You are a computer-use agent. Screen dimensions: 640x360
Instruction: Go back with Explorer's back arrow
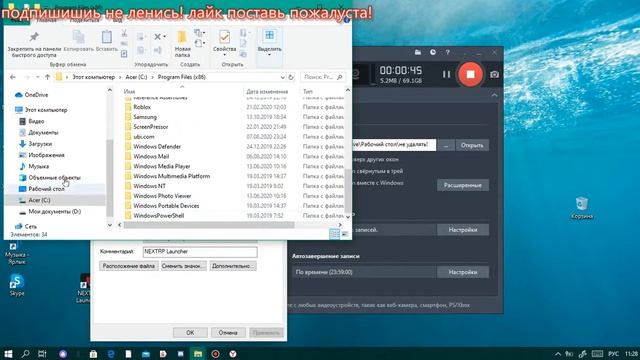(13, 77)
